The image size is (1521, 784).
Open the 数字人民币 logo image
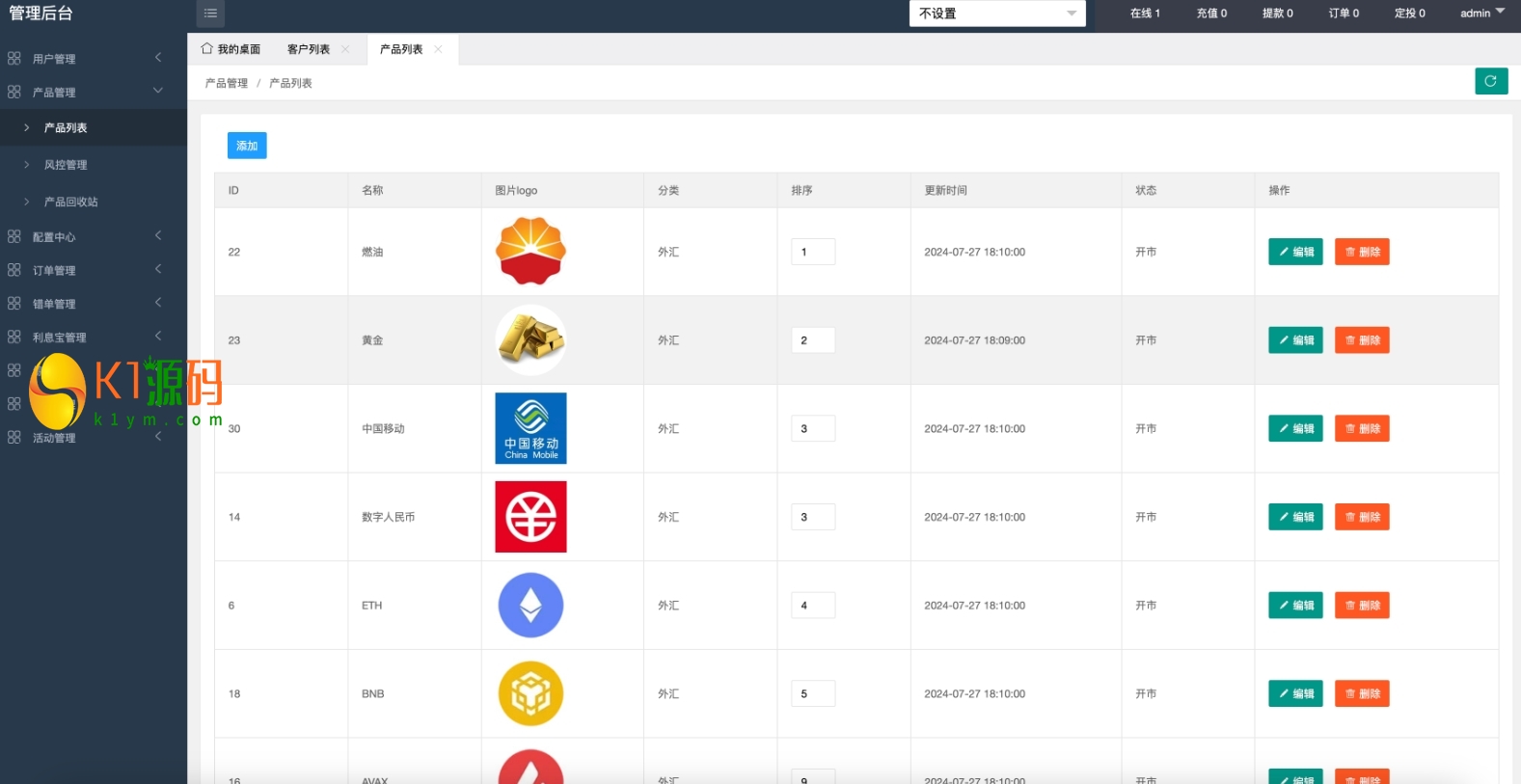pos(530,517)
